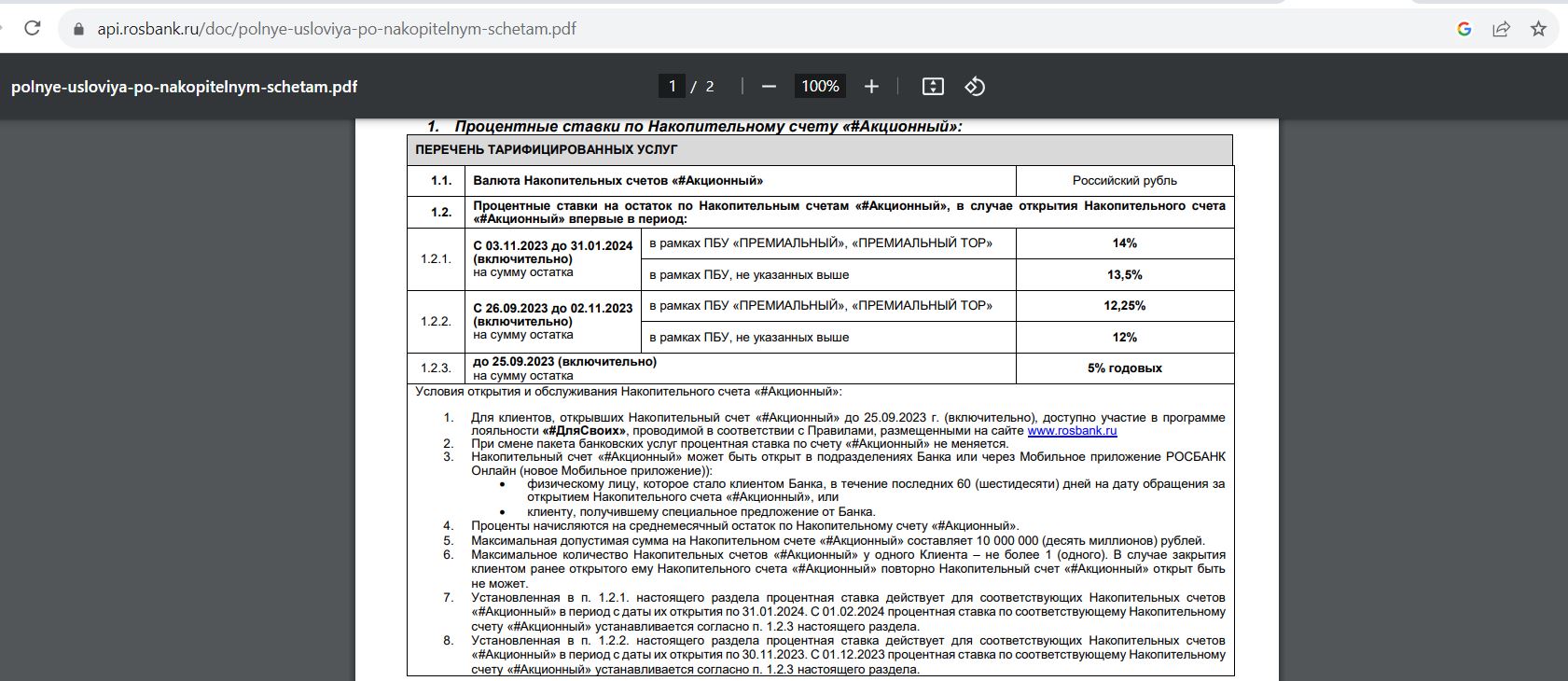1568x681 pixels.
Task: Click the rate cell "14%"
Action: coord(1125,243)
